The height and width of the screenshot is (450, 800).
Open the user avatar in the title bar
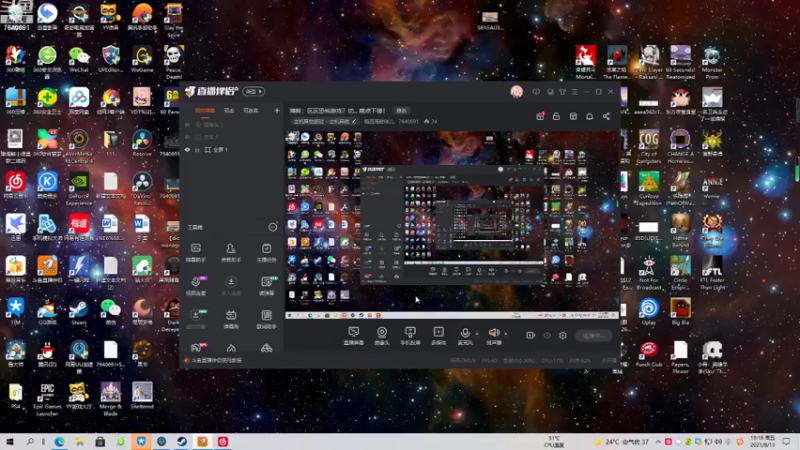(x=516, y=92)
